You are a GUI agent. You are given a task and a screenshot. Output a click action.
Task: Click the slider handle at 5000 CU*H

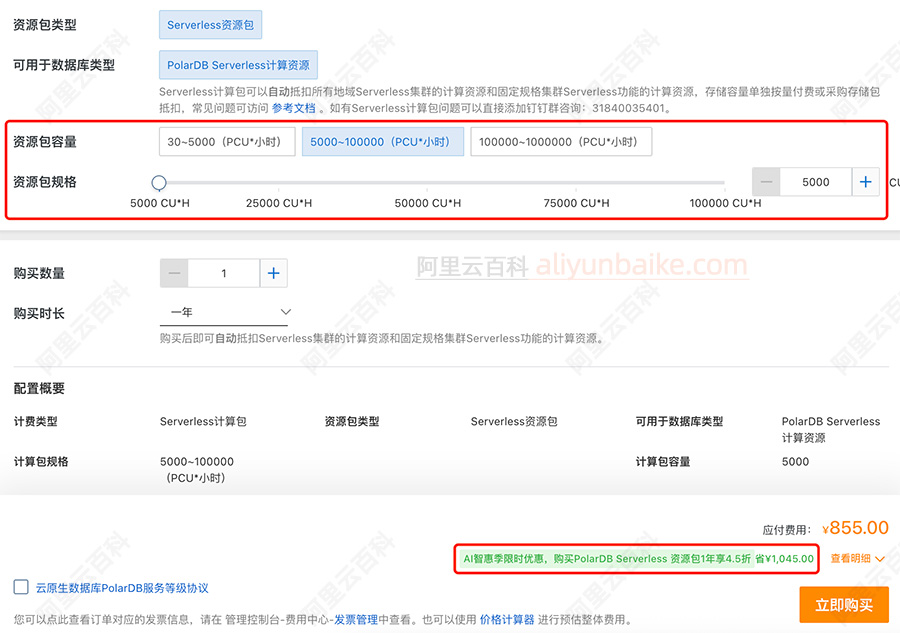coord(158,182)
